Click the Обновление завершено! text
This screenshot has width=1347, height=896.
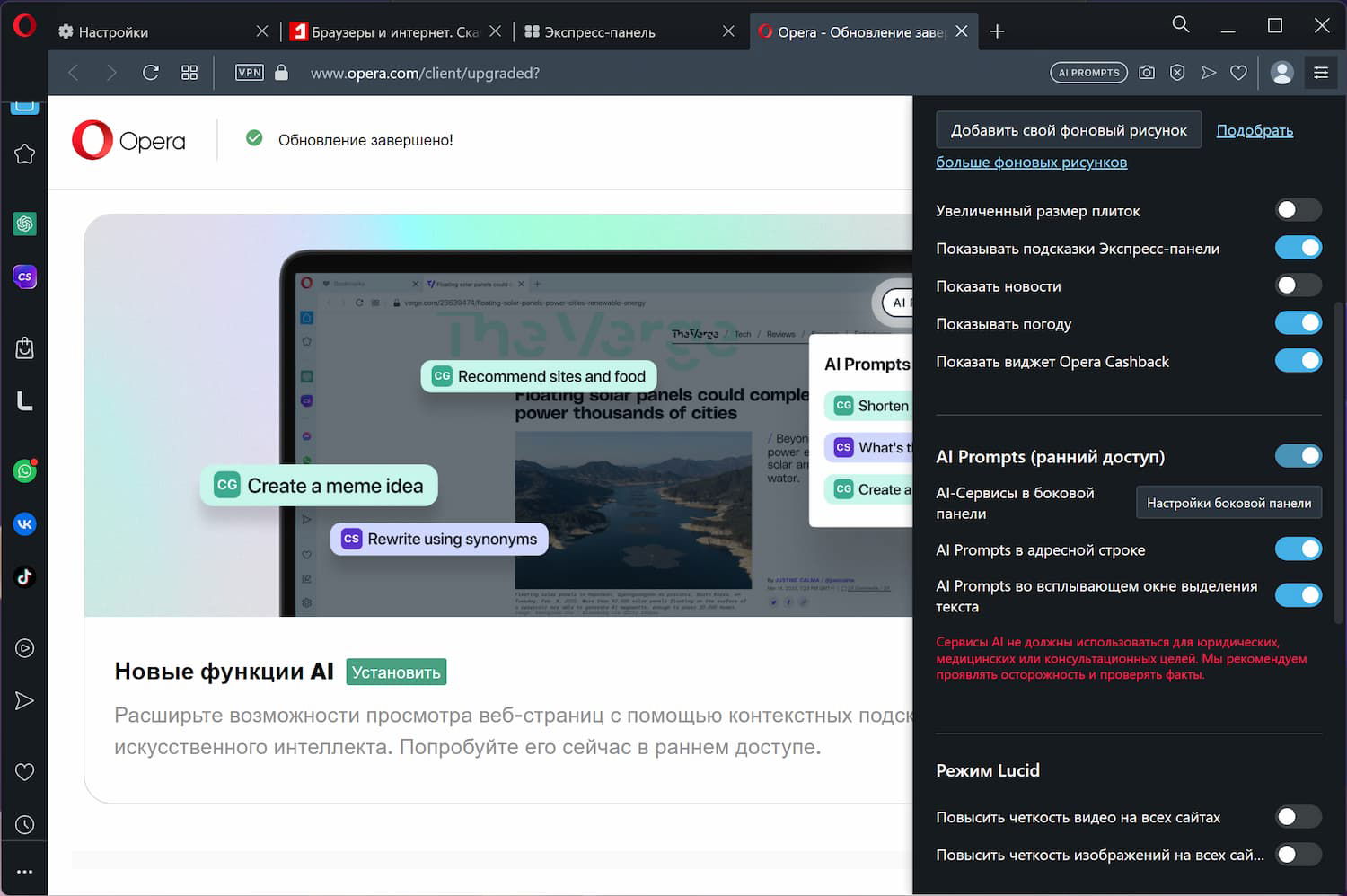click(x=365, y=140)
